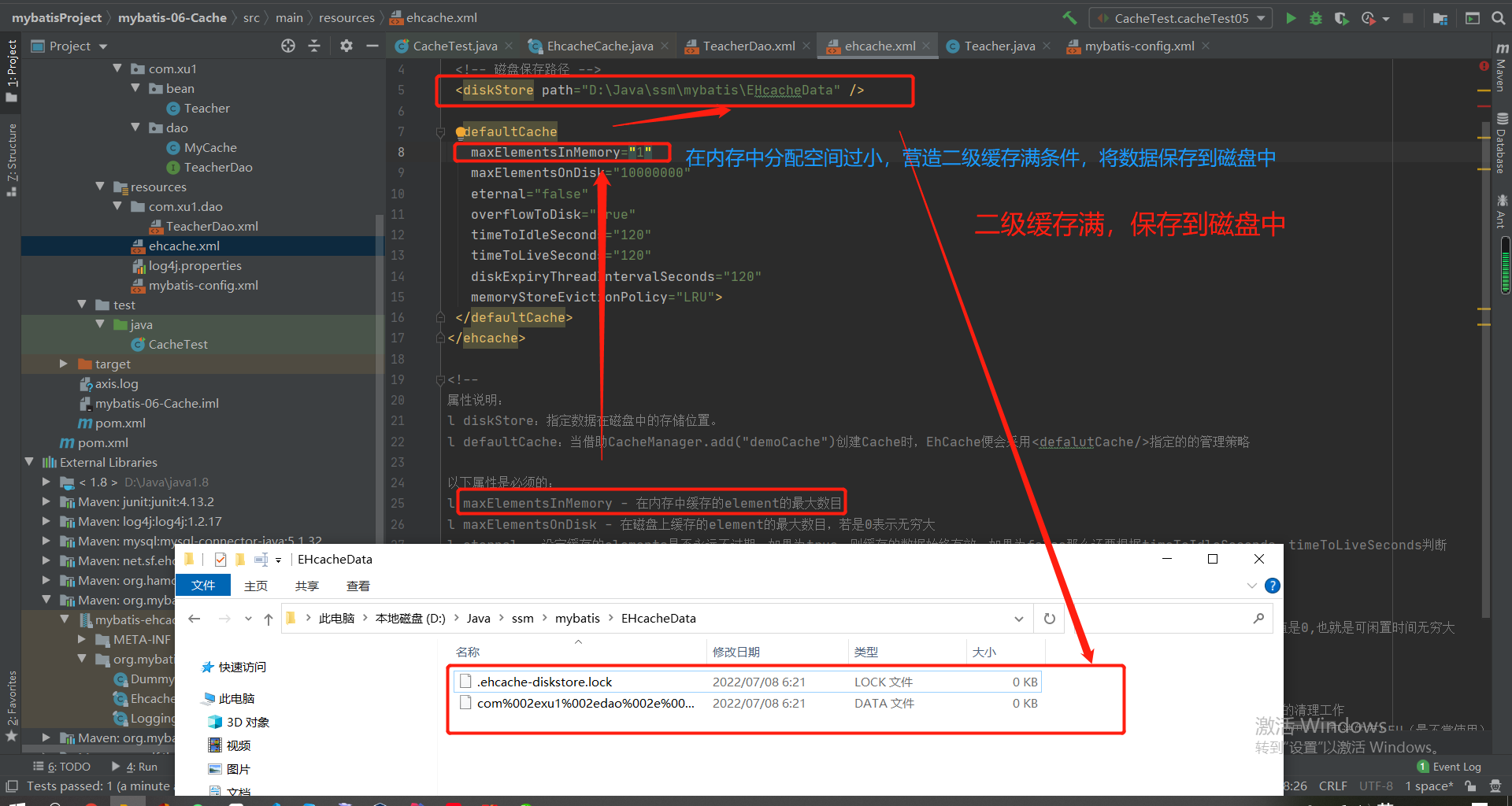Collapse External Libraries node

point(28,462)
